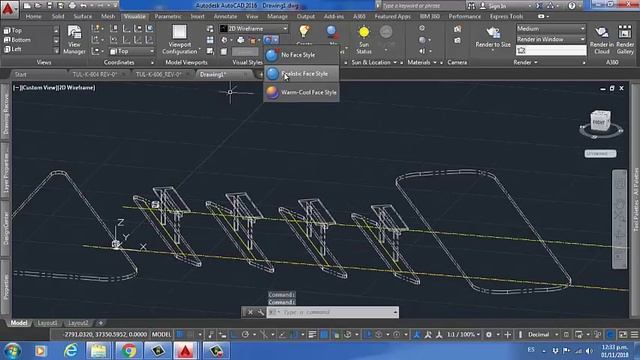Open the Home ribbon tab
This screenshot has height=360, width=640.
(x=33, y=17)
